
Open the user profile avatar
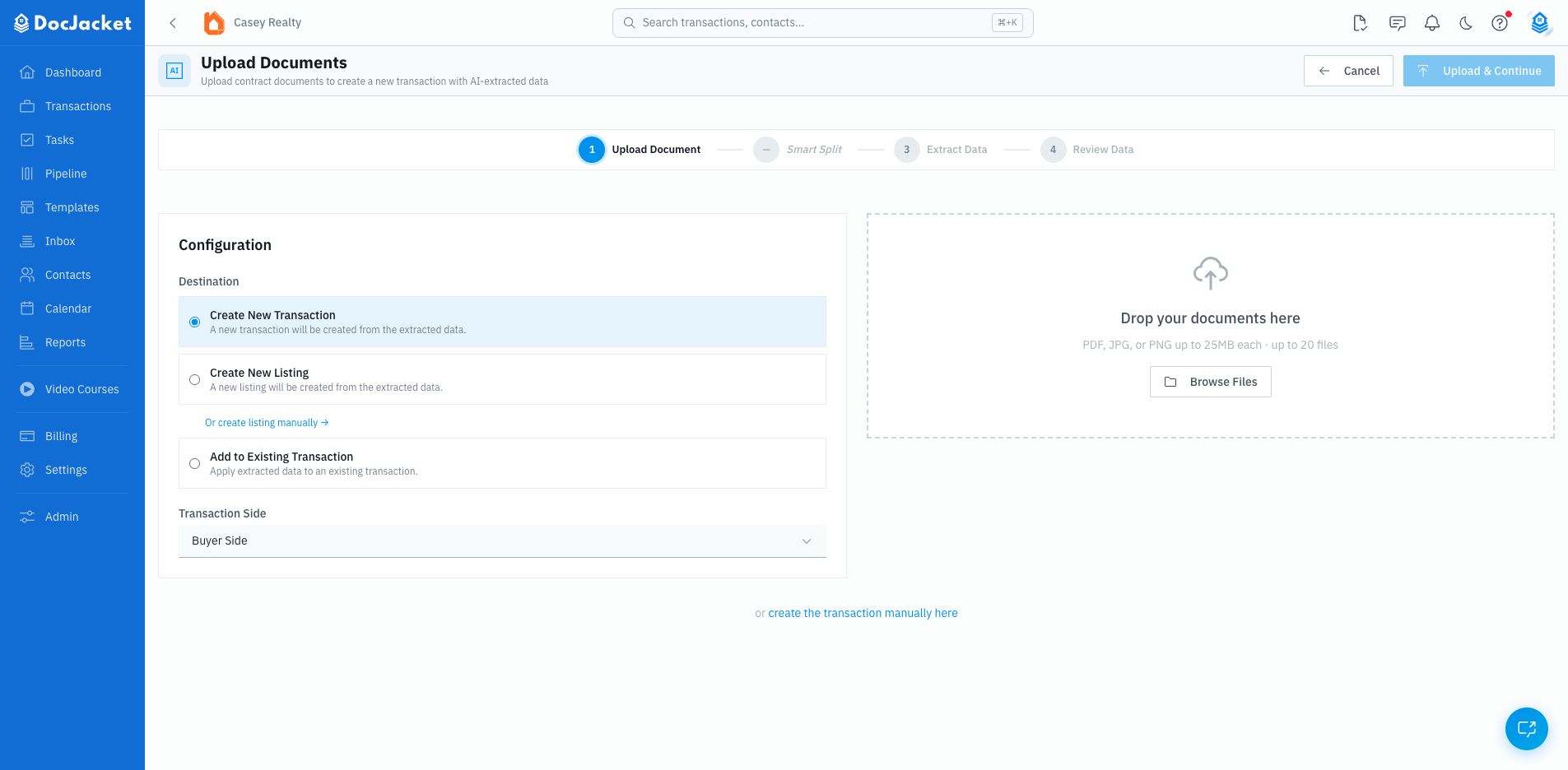click(x=1539, y=23)
